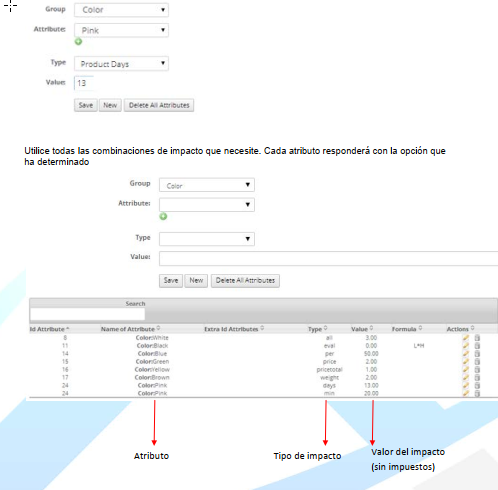Image resolution: width=498 pixels, height=490 pixels.
Task: Click the lower New button
Action: pos(196,281)
